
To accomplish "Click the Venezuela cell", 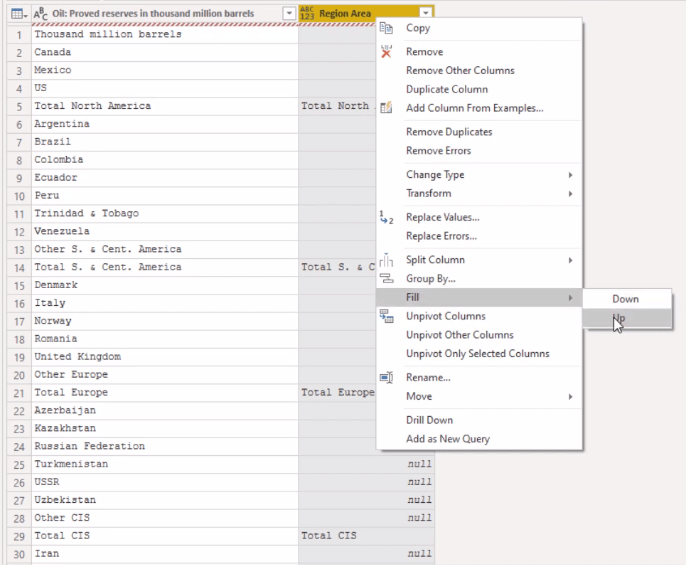I will (165, 231).
